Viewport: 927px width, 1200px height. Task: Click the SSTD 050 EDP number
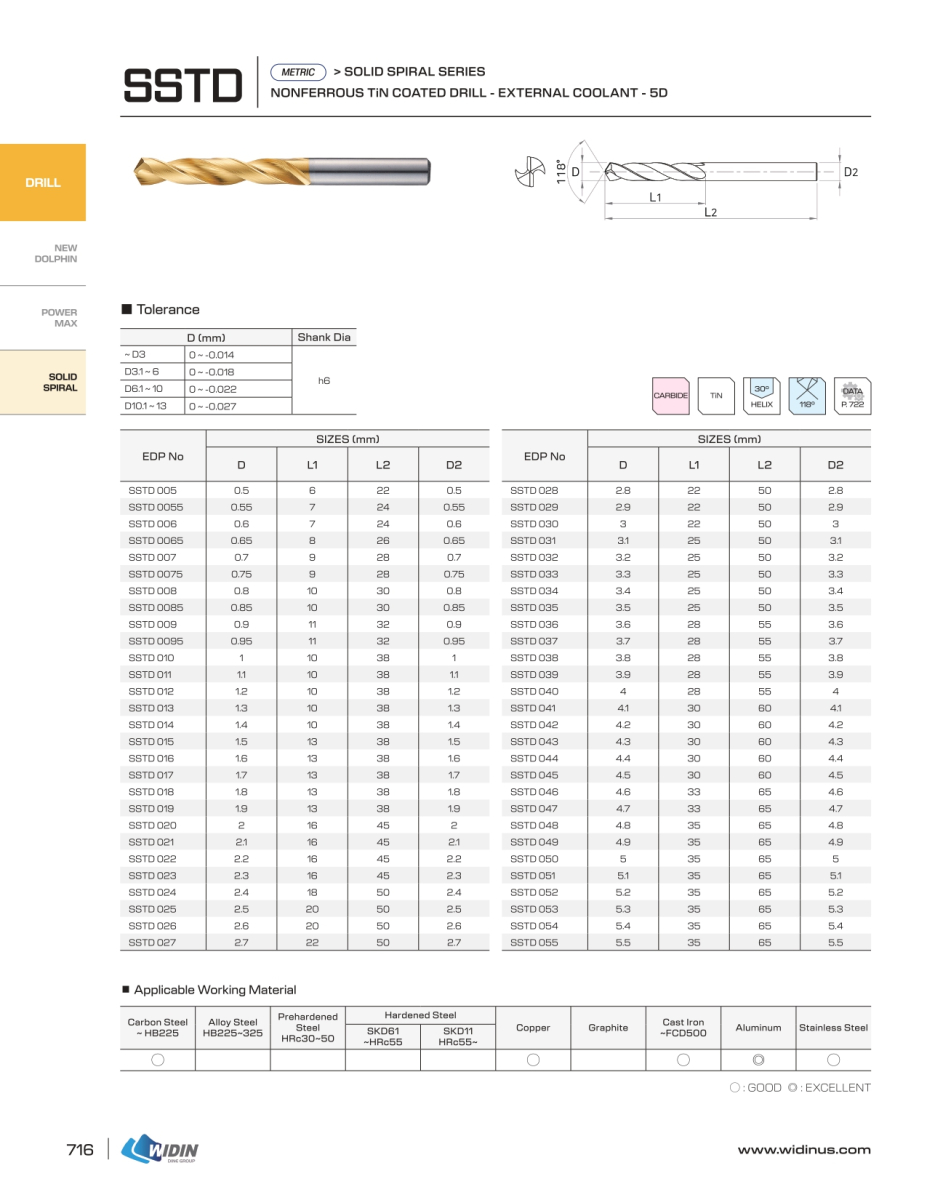coord(534,859)
